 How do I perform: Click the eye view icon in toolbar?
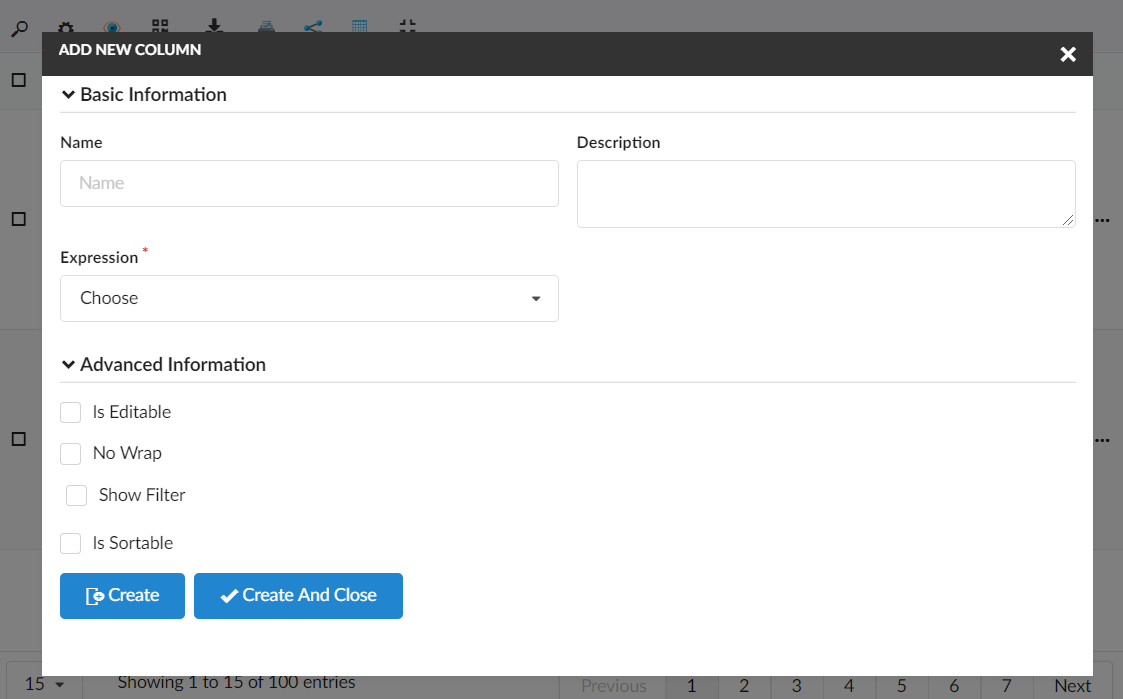coord(112,27)
